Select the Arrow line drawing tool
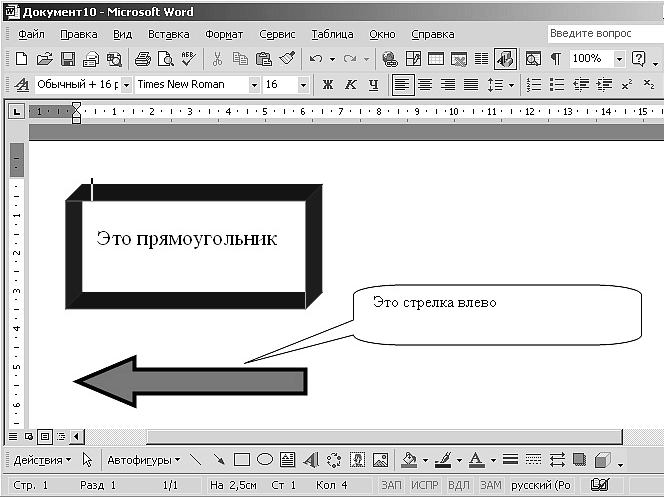664x497 pixels. coord(219,459)
